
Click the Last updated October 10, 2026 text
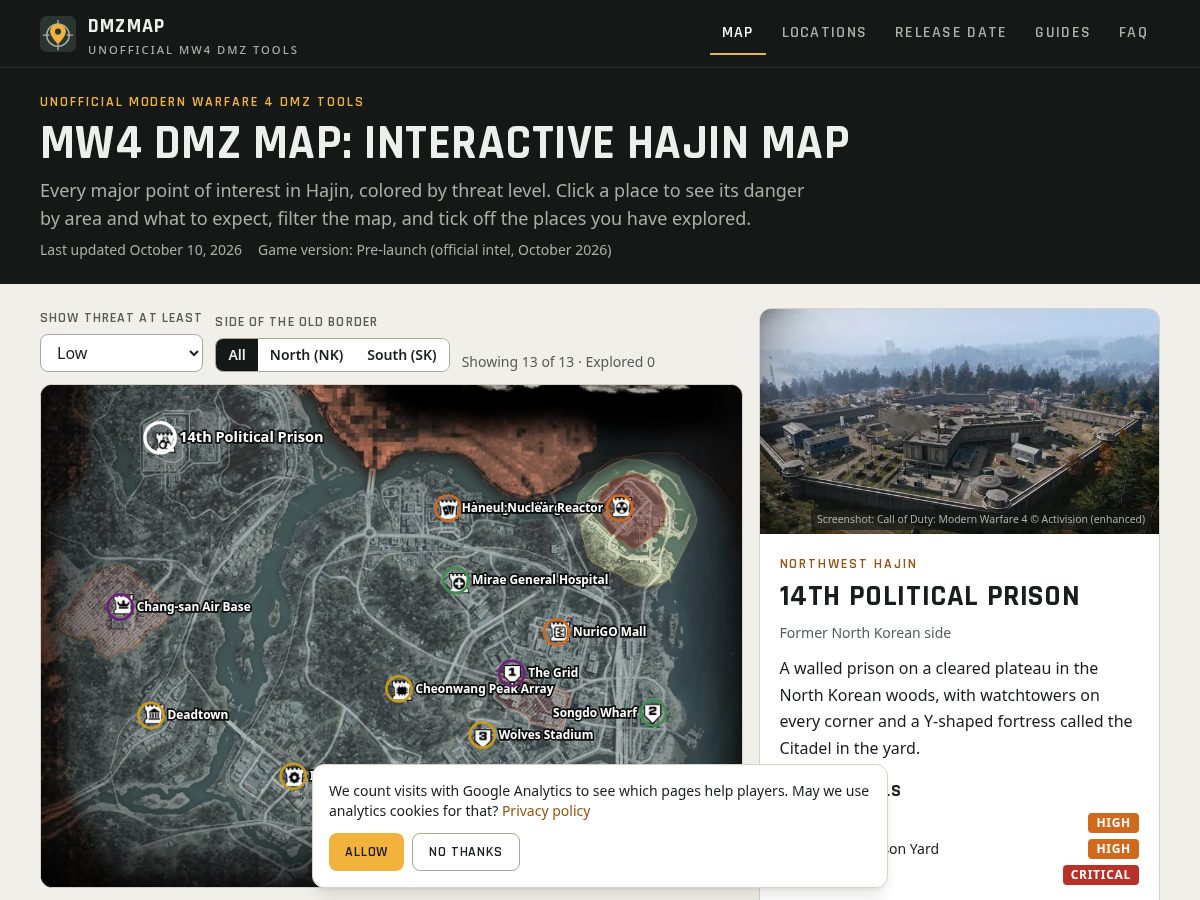click(x=141, y=250)
